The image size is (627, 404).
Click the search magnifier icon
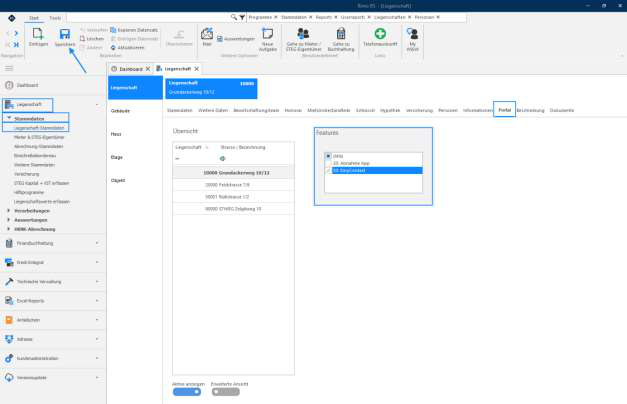tap(234, 17)
